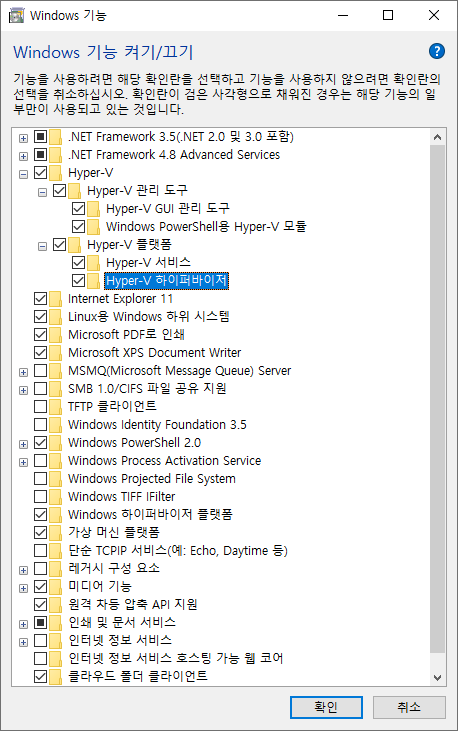
Task: Uncheck Microsoft PDF로 인쇄 checkbox
Action: click(41, 334)
